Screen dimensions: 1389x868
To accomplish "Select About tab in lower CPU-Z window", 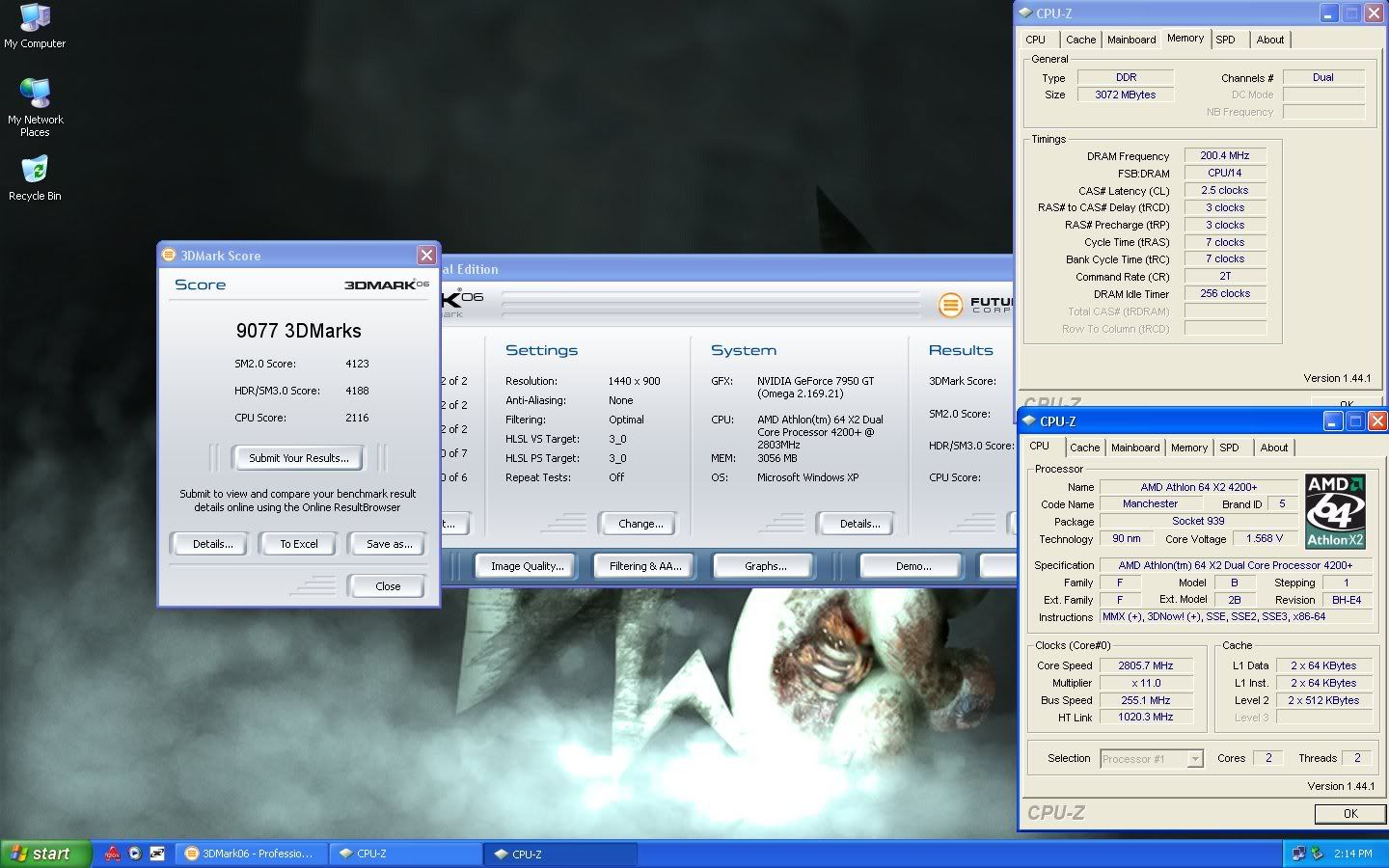I will point(1274,448).
